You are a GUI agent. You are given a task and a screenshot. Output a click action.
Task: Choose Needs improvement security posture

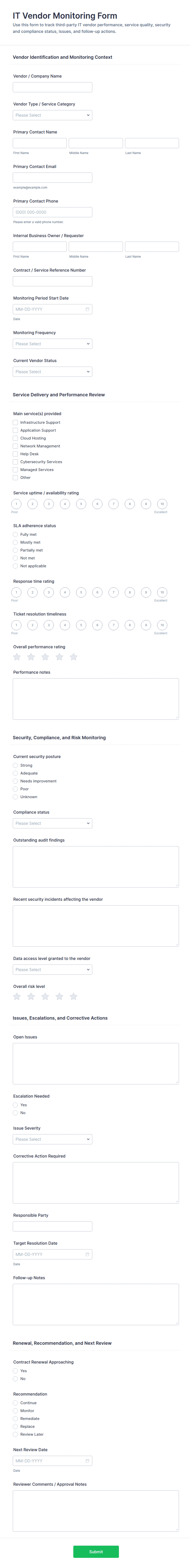tap(15, 781)
